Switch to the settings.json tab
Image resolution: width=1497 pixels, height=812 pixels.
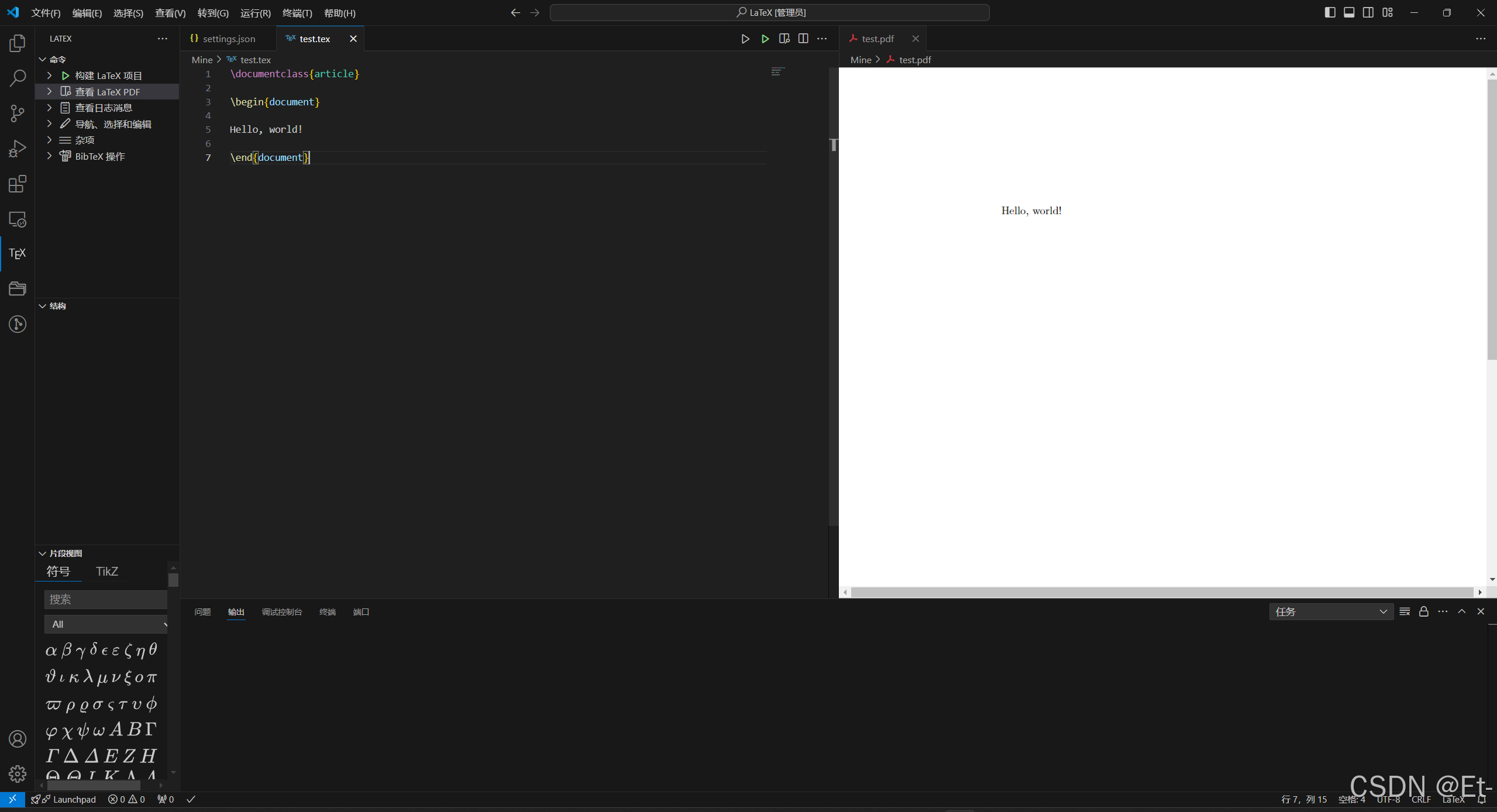pos(228,39)
